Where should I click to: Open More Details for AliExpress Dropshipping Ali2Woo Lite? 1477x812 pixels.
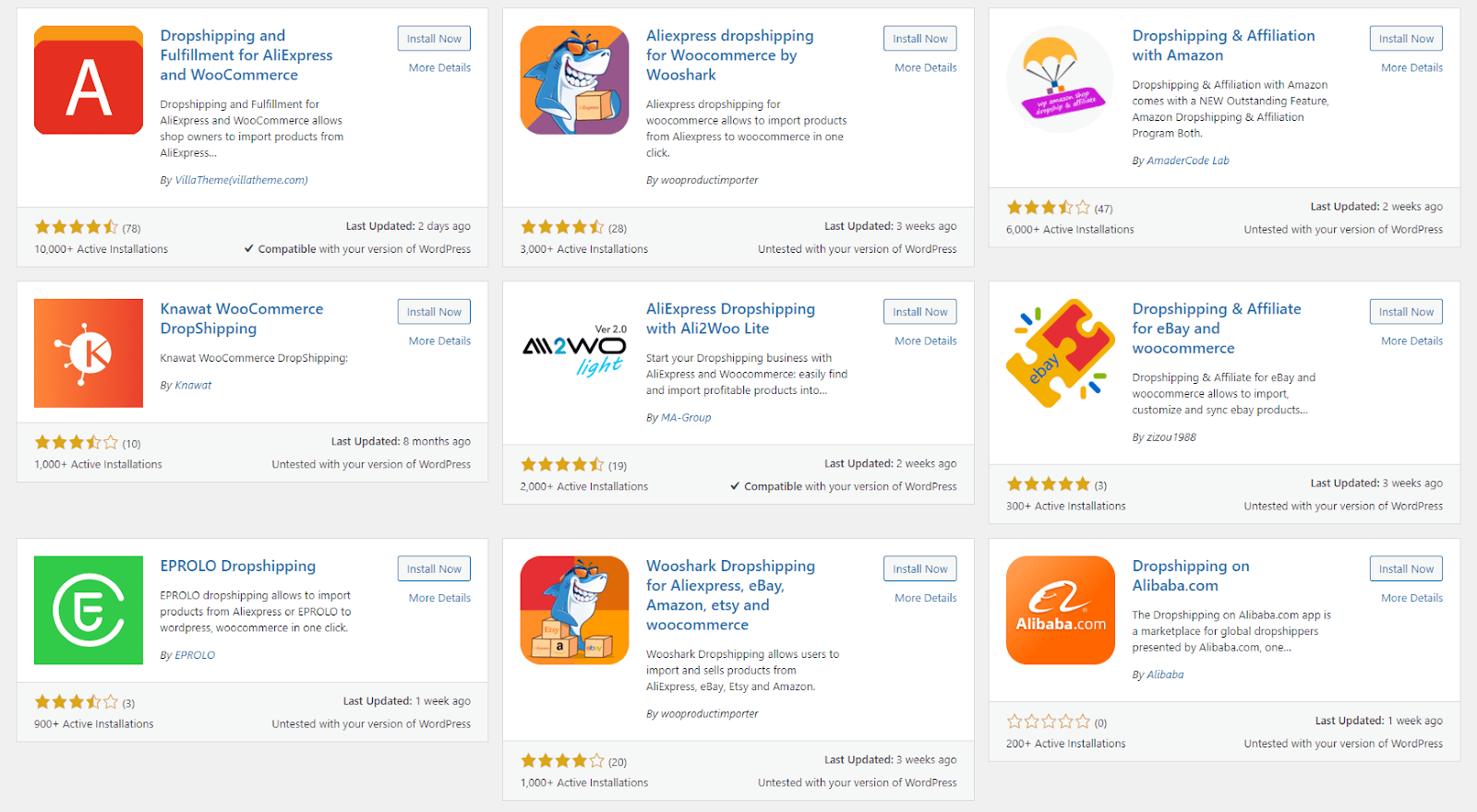point(925,340)
